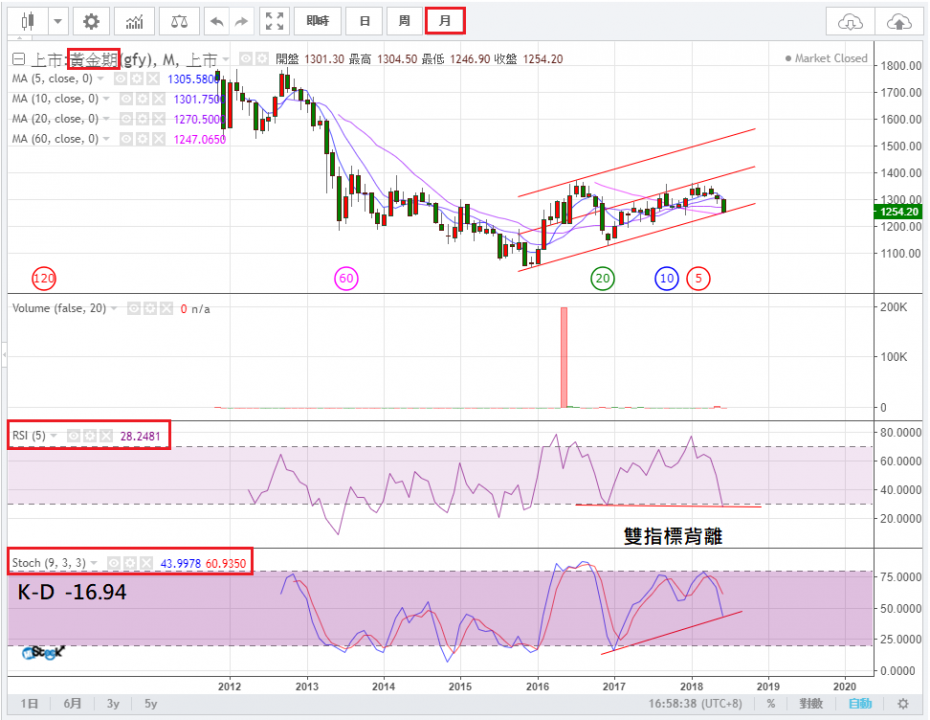
Task: Open settings gear for Stoch (9, 3, 3)
Action: (130, 563)
